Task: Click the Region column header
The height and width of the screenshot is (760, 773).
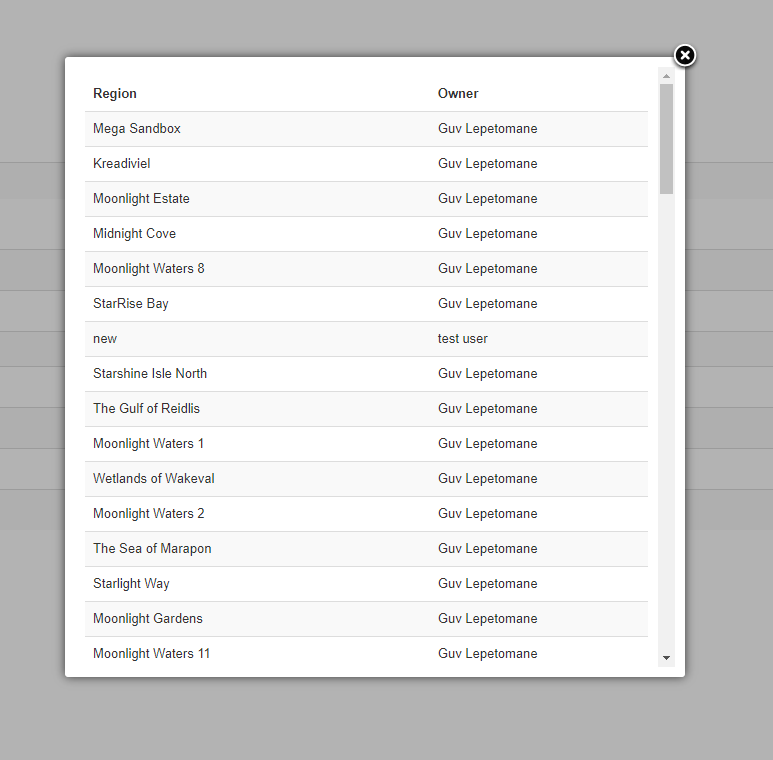Action: point(115,94)
